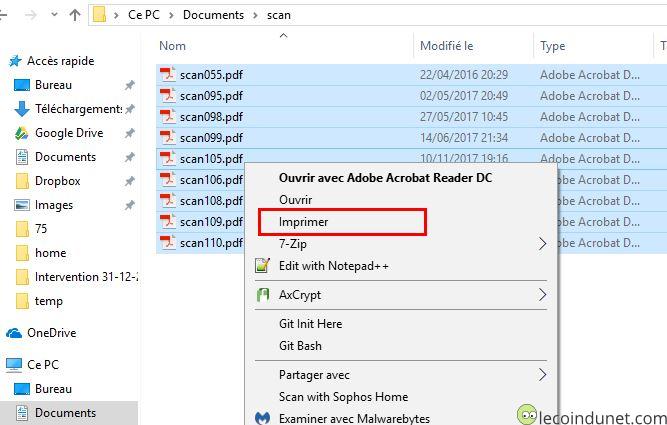
Task: Select Examiner avec Malwarebytes
Action: [x=354, y=419]
